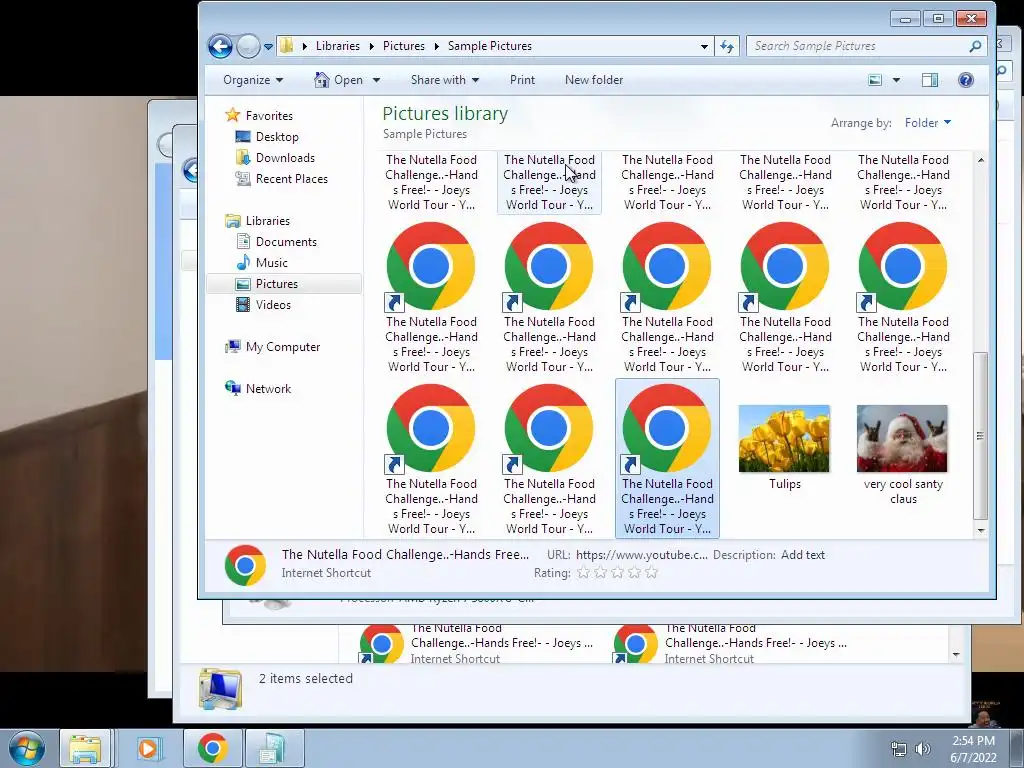This screenshot has width=1024, height=768.
Task: Click the Forward navigation arrow button
Action: (x=248, y=46)
